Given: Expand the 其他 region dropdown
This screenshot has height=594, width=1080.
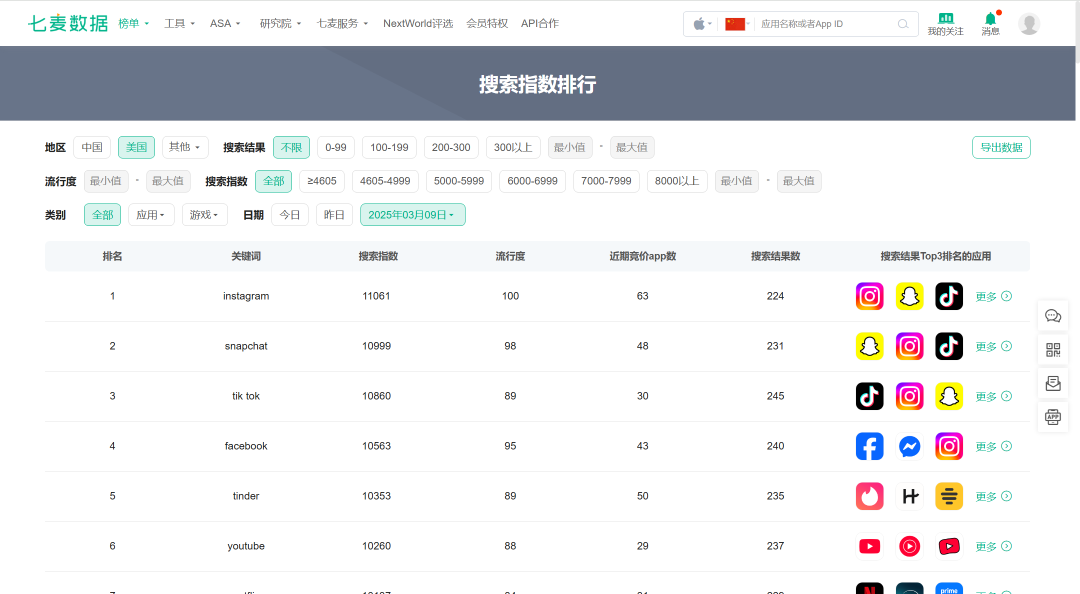Looking at the screenshot, I should (x=185, y=147).
